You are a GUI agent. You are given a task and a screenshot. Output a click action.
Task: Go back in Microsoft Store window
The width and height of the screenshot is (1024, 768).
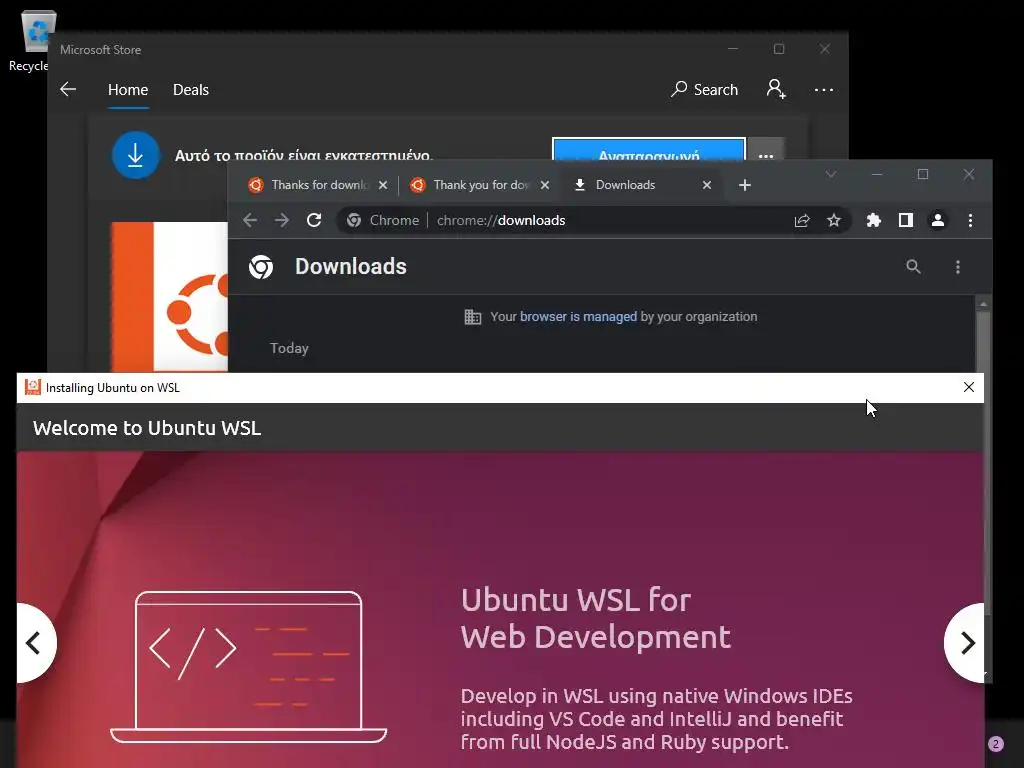[68, 89]
